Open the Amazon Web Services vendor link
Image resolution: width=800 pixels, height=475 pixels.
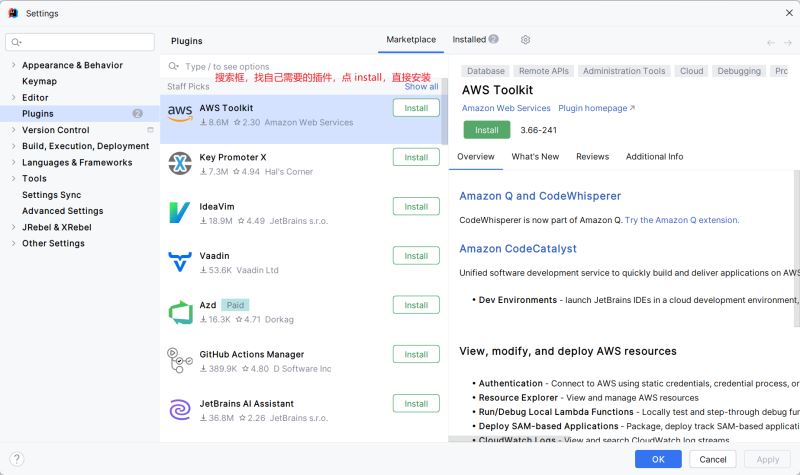pos(506,108)
